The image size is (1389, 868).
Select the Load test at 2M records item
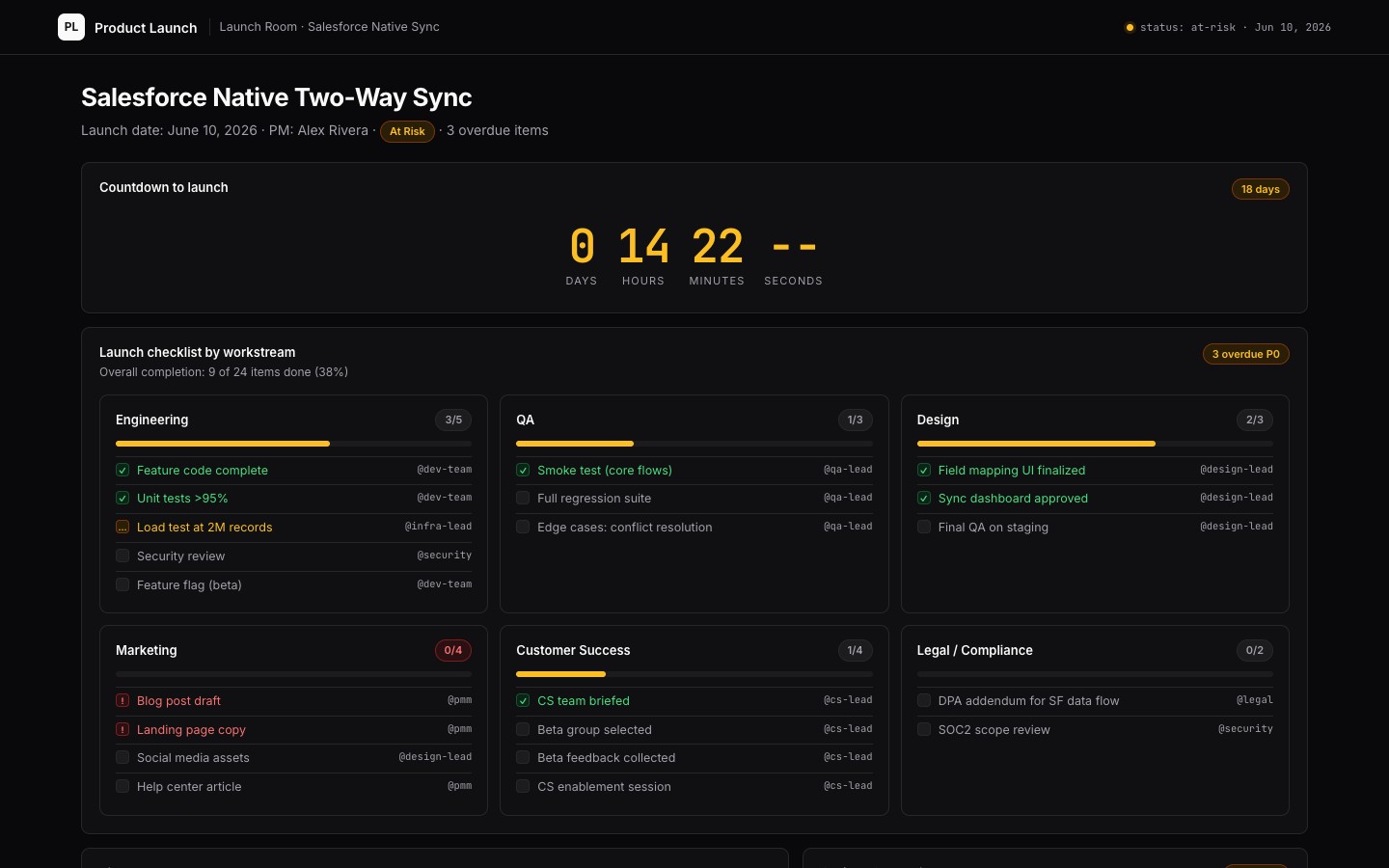click(x=204, y=528)
